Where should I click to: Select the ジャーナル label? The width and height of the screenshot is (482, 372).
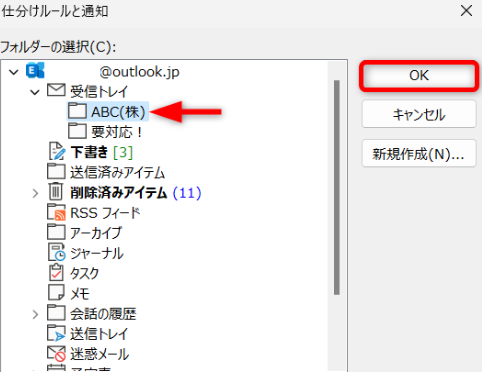(97, 253)
